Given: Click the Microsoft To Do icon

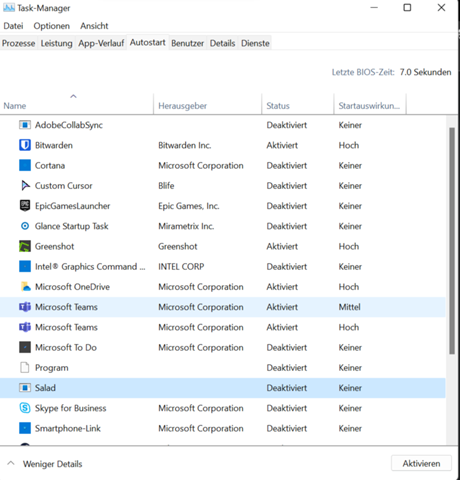Looking at the screenshot, I should (x=25, y=347).
